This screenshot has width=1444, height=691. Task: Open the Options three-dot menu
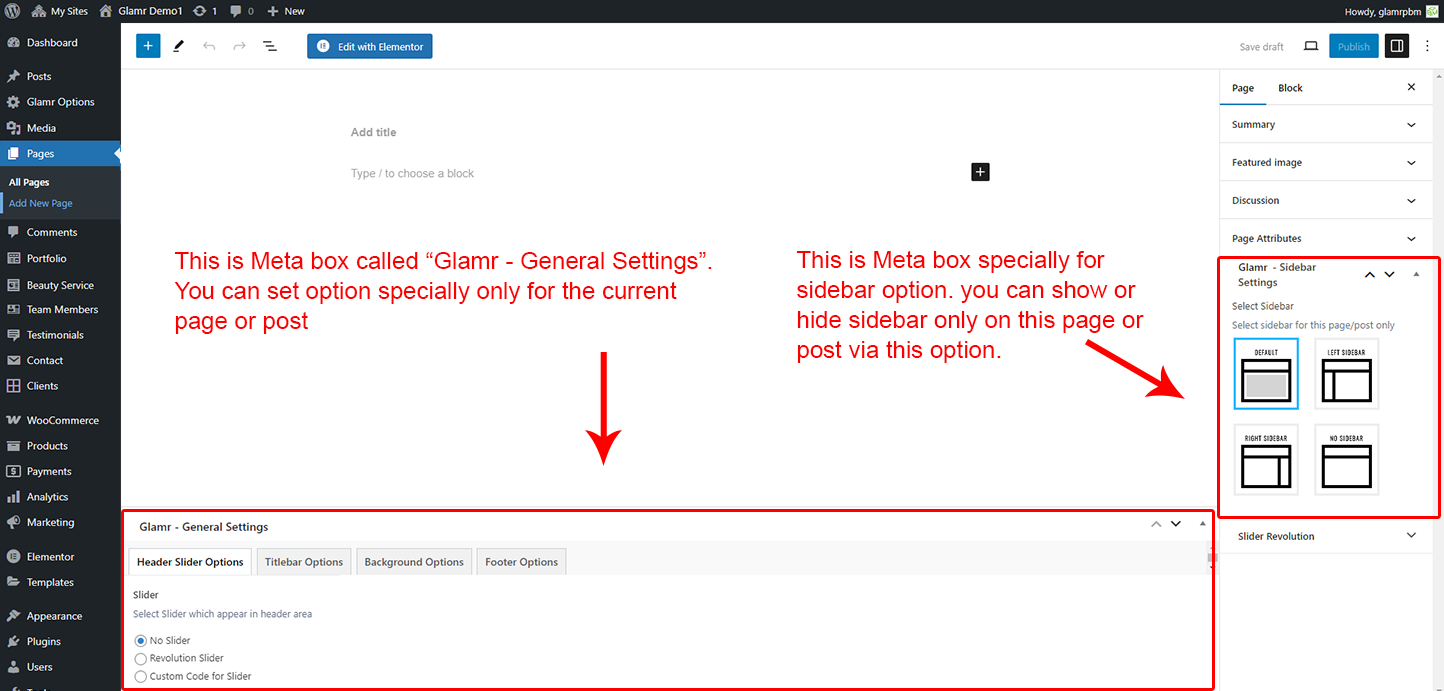[x=1427, y=46]
